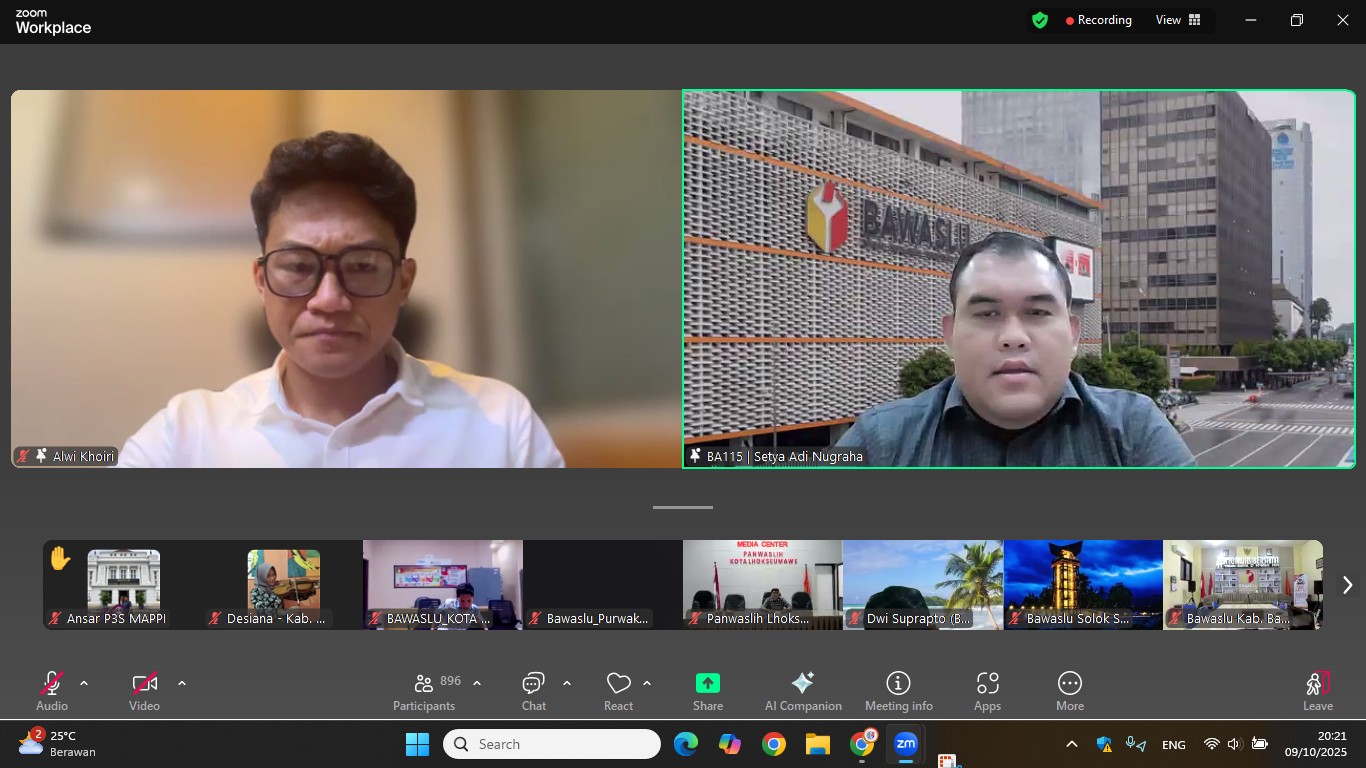
Task: Turn on camera with Video button
Action: 144,691
